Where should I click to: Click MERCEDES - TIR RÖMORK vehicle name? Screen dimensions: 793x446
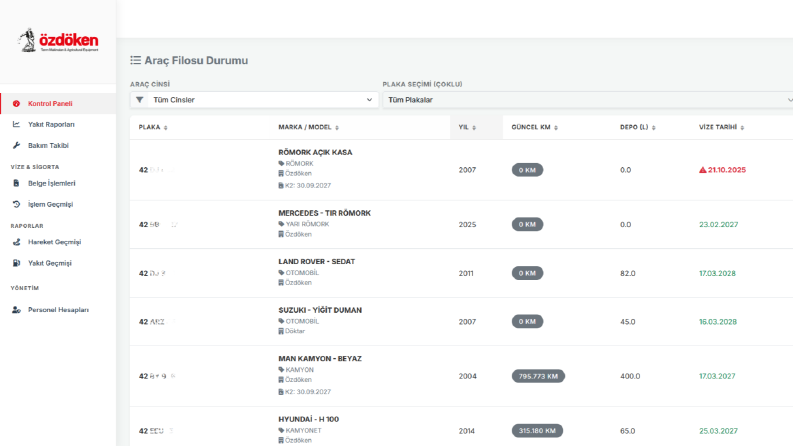[324, 213]
